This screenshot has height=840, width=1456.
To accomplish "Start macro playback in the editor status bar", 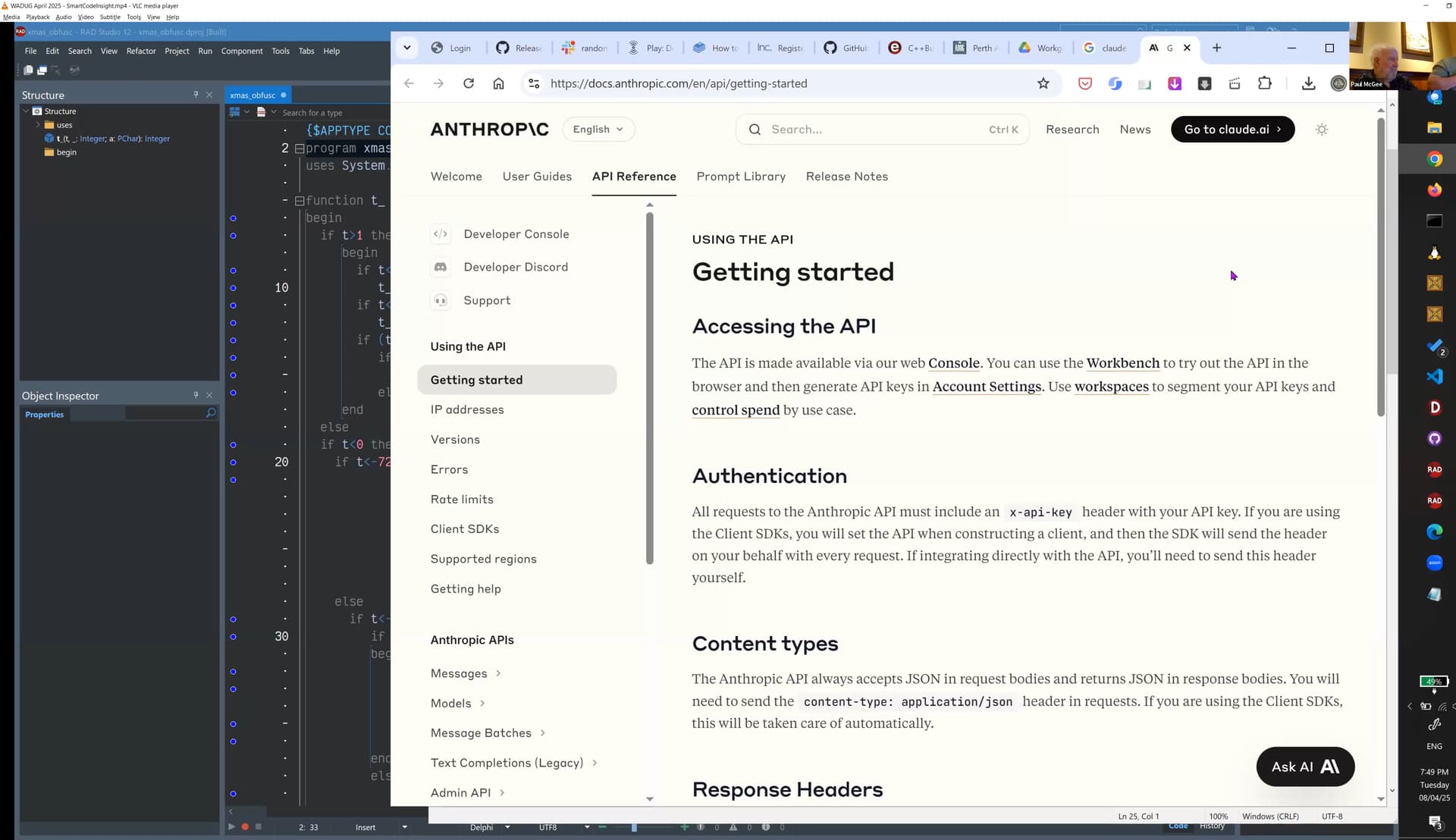I will pos(231,826).
